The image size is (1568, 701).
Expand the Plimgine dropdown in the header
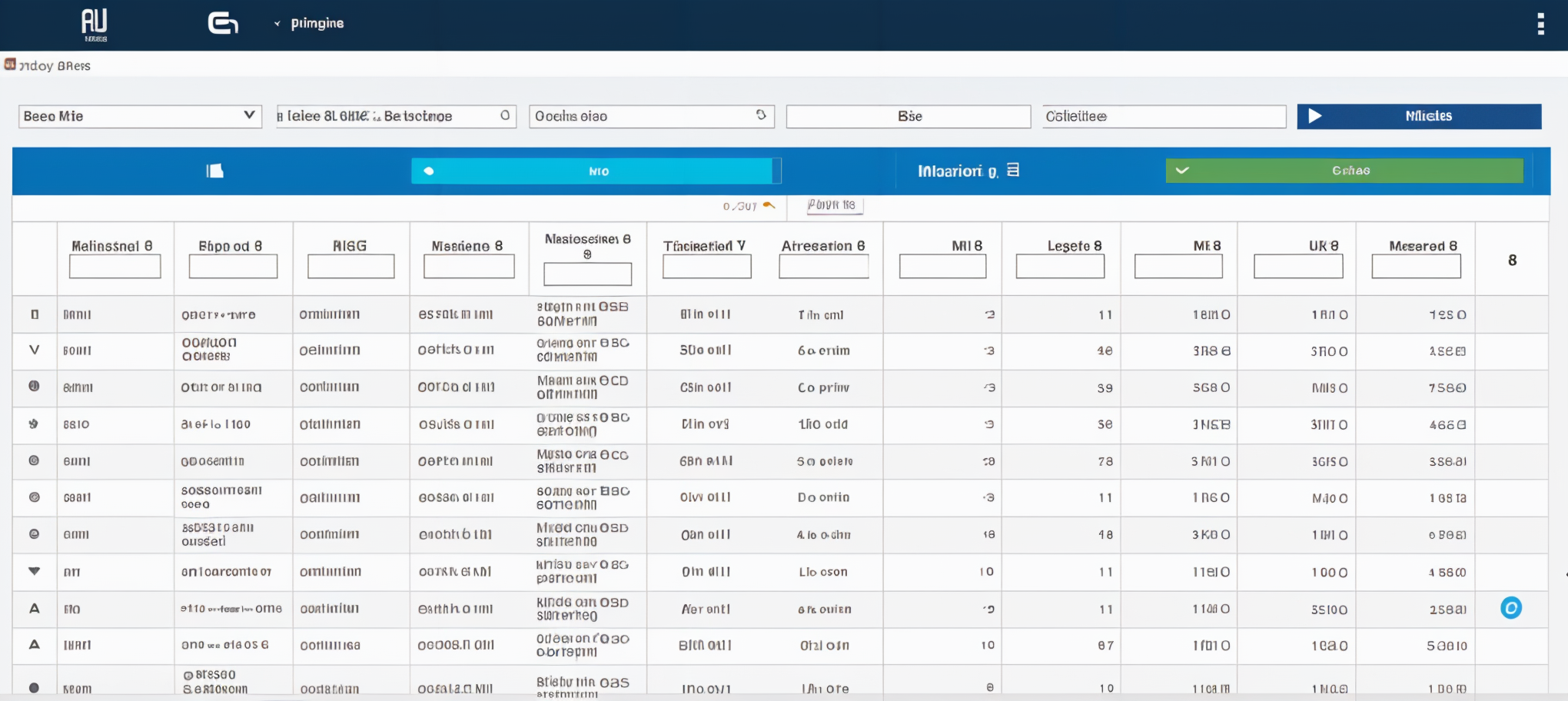(277, 24)
